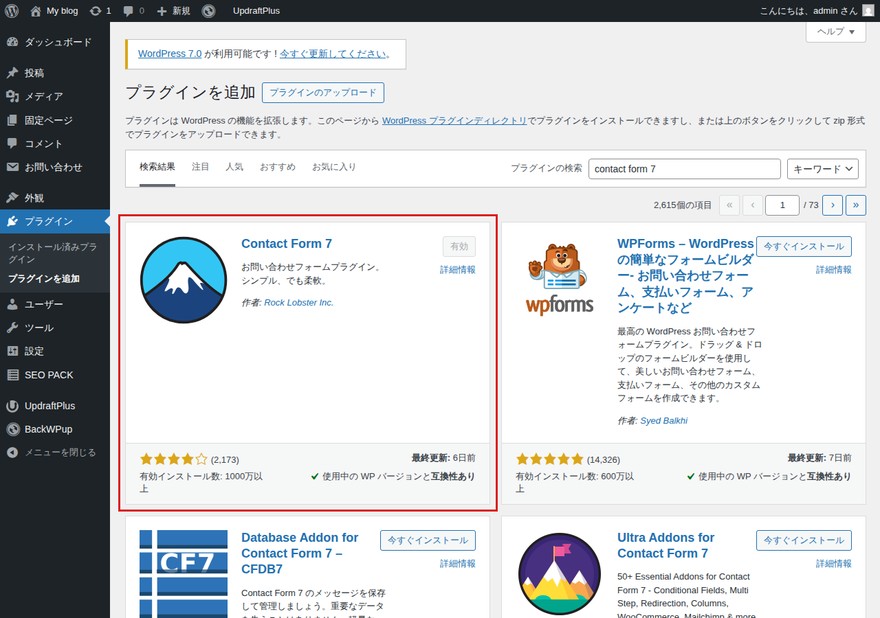Open Ultra Addons for Contact Form 7 title
Viewport: 880px width, 618px height.
point(666,546)
